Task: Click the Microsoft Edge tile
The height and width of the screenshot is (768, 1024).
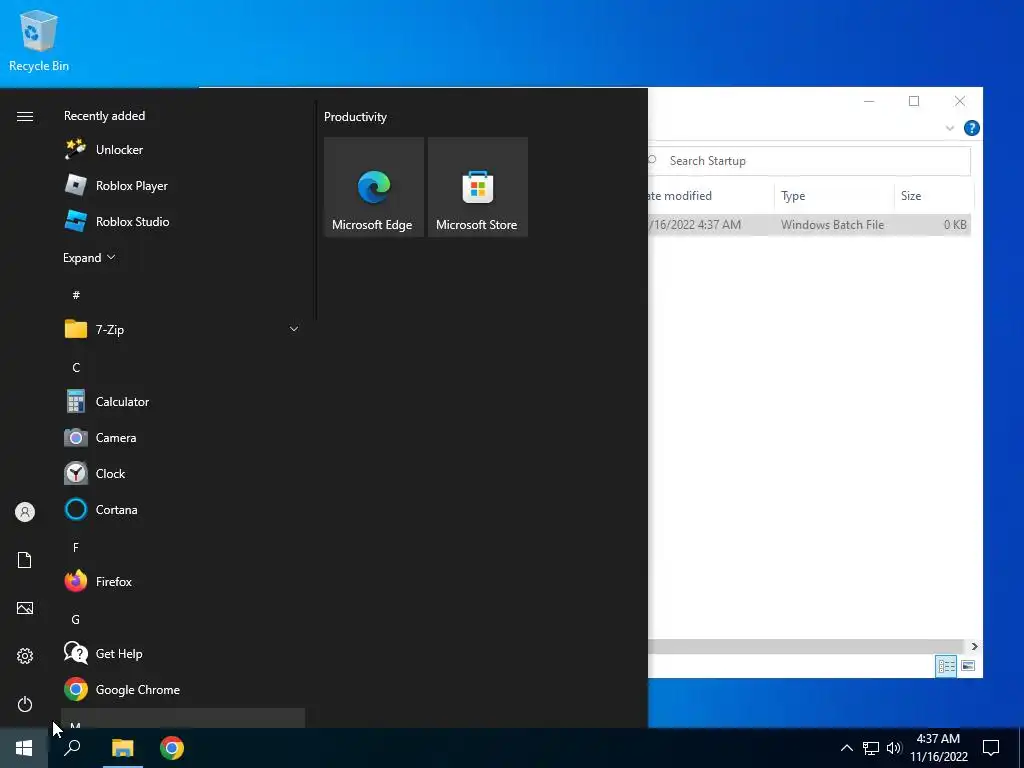Action: tap(374, 187)
